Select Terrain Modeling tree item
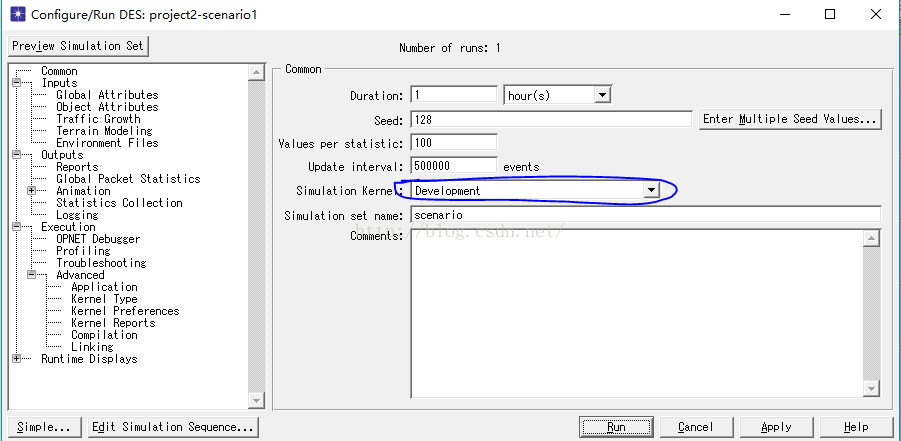This screenshot has height=441, width=901. click(104, 131)
